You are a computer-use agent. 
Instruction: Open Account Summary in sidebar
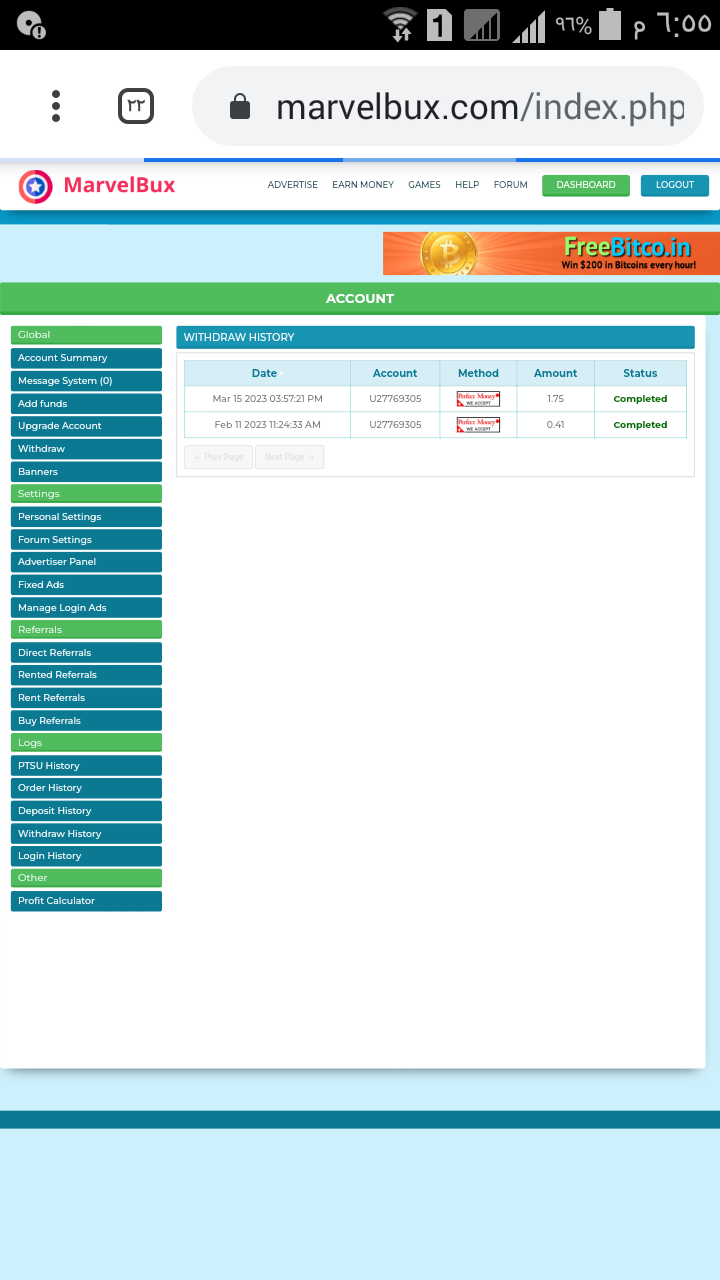point(86,358)
